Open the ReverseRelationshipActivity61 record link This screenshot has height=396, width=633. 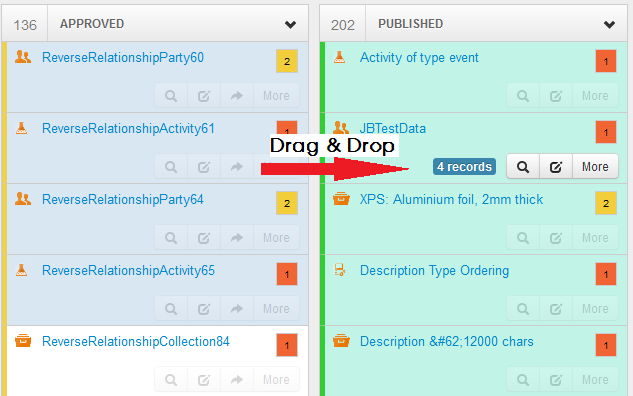128,128
